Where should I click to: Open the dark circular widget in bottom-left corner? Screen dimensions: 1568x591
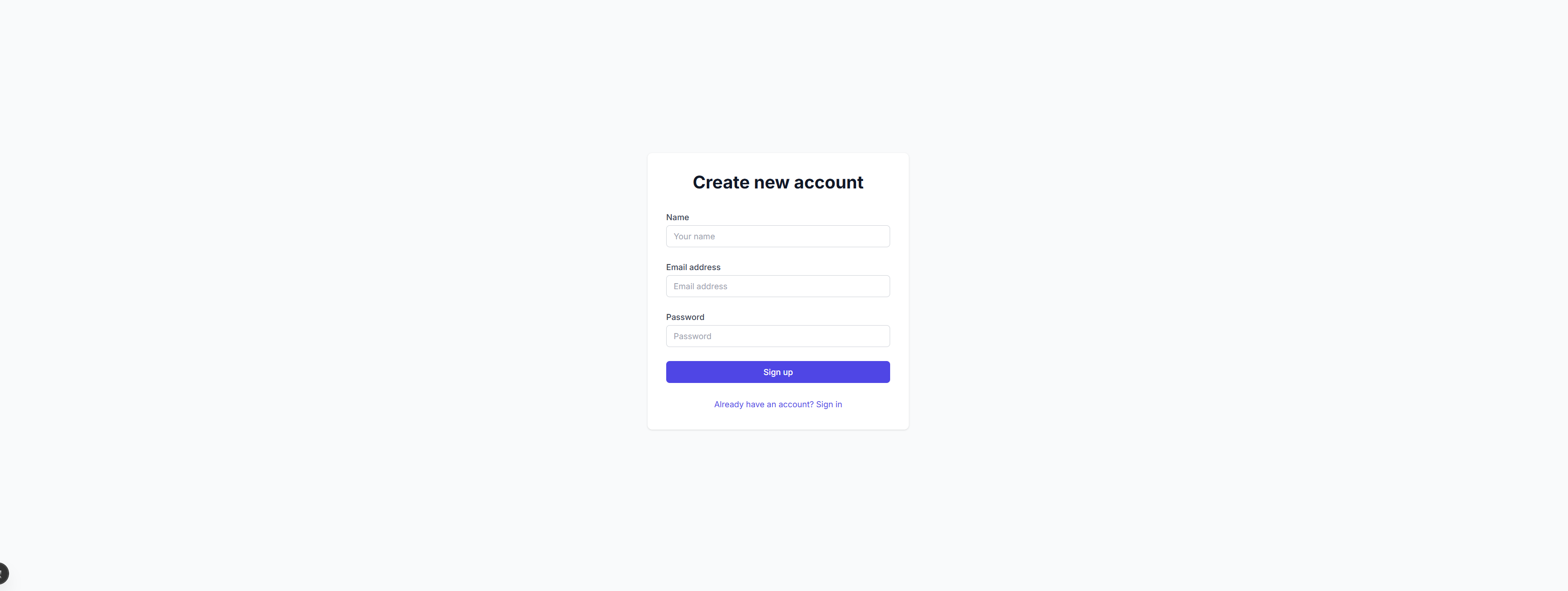tap(3, 573)
